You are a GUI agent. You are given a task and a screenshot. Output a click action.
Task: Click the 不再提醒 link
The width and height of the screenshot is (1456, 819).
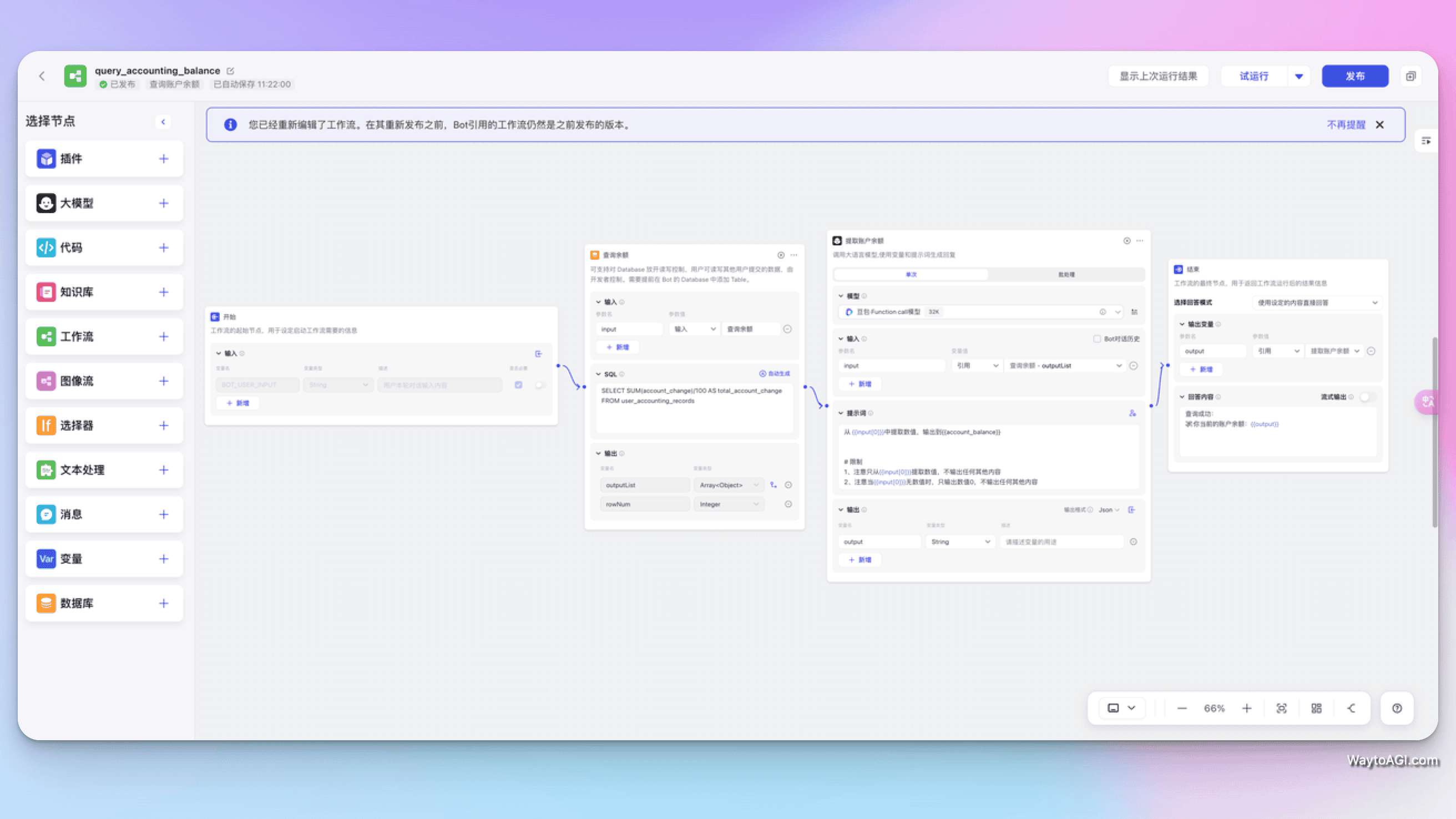(1346, 124)
